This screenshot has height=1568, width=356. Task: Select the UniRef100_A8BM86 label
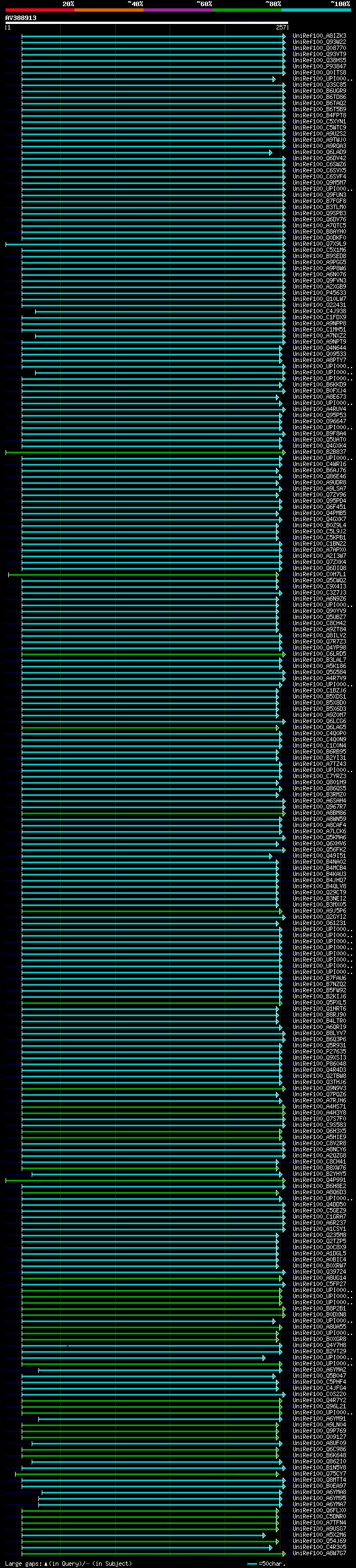coord(319,813)
